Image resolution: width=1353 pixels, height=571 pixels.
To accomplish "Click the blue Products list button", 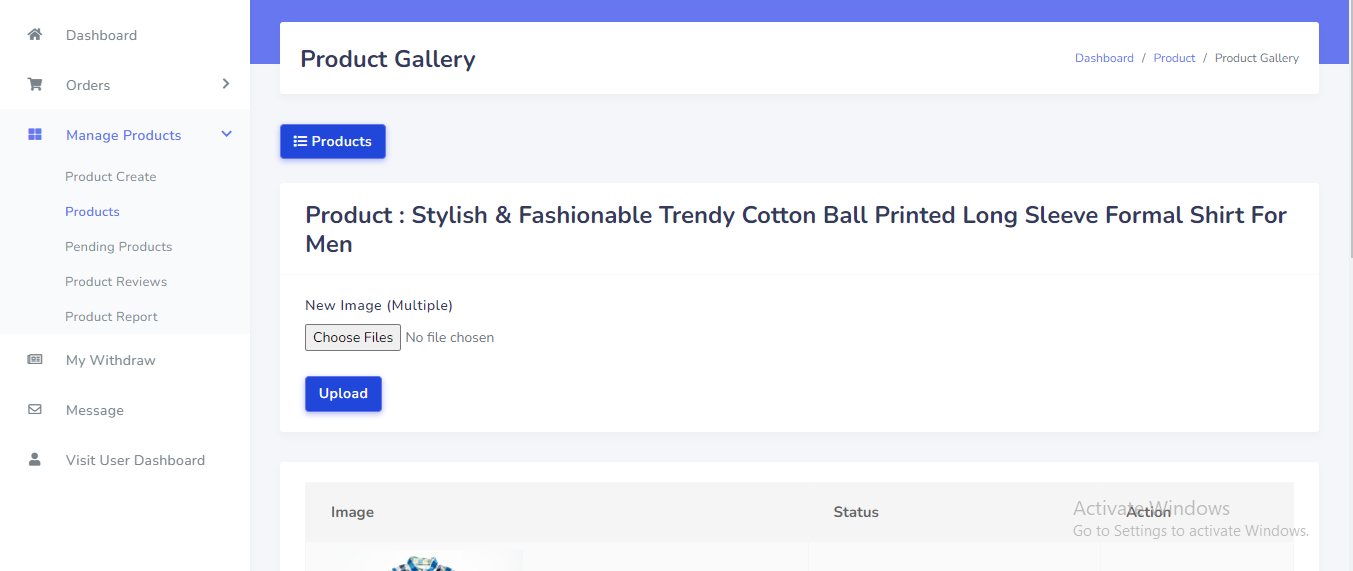I will 332,141.
